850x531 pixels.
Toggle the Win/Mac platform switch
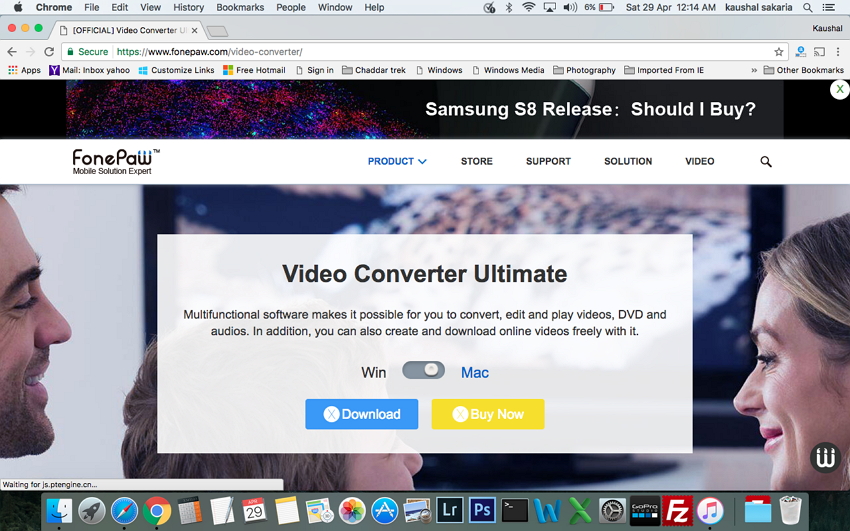coord(423,371)
